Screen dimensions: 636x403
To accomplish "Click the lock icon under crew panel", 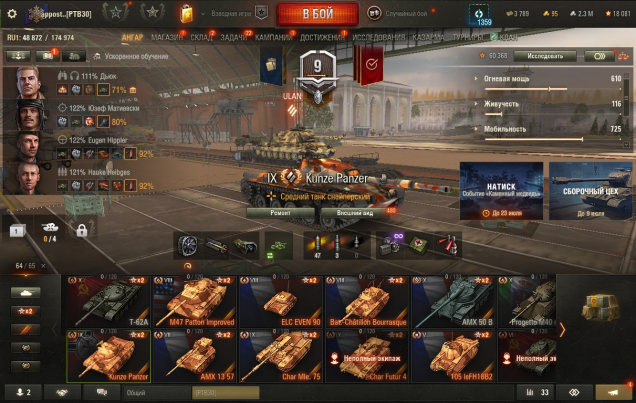I will coord(82,230).
